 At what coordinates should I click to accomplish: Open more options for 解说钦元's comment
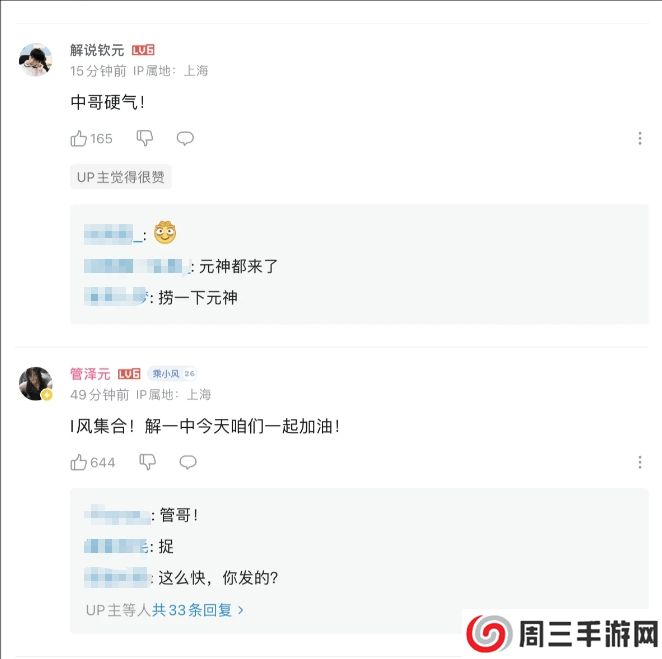click(640, 139)
